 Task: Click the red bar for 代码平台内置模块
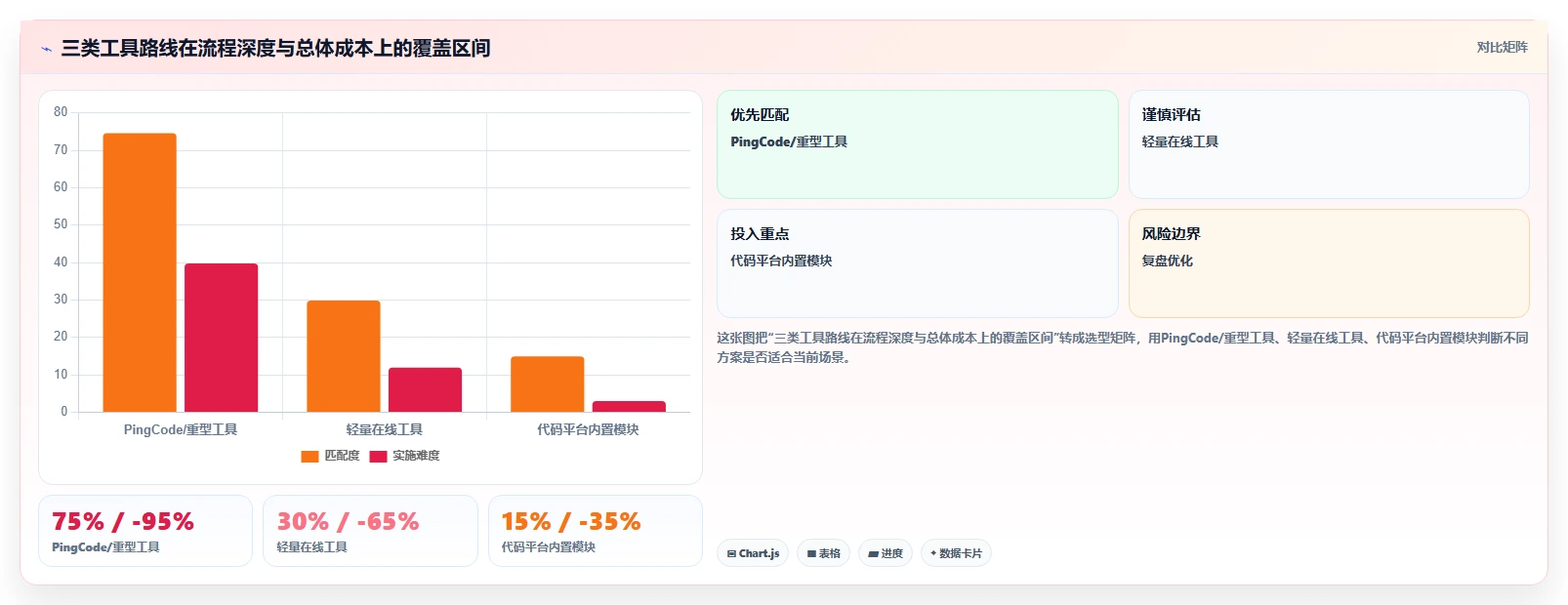(629, 406)
